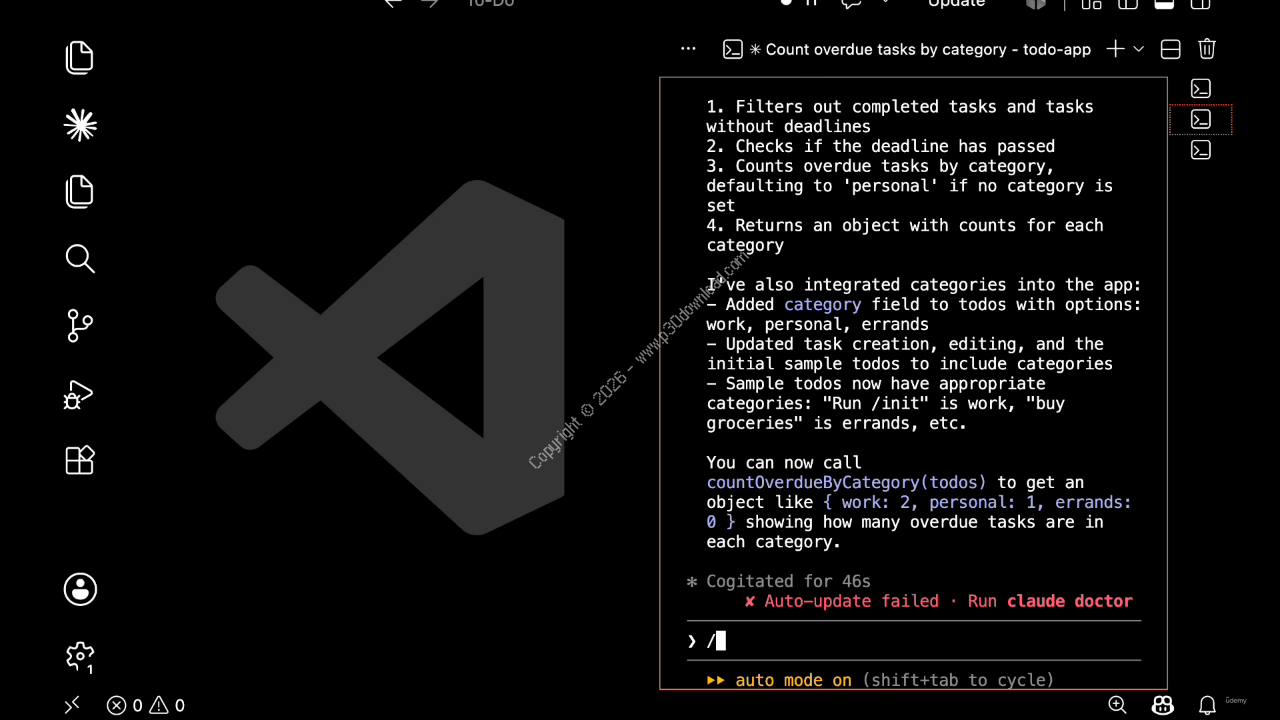Viewport: 1280px width, 720px height.
Task: Open the Search view in the activity bar
Action: click(80, 259)
